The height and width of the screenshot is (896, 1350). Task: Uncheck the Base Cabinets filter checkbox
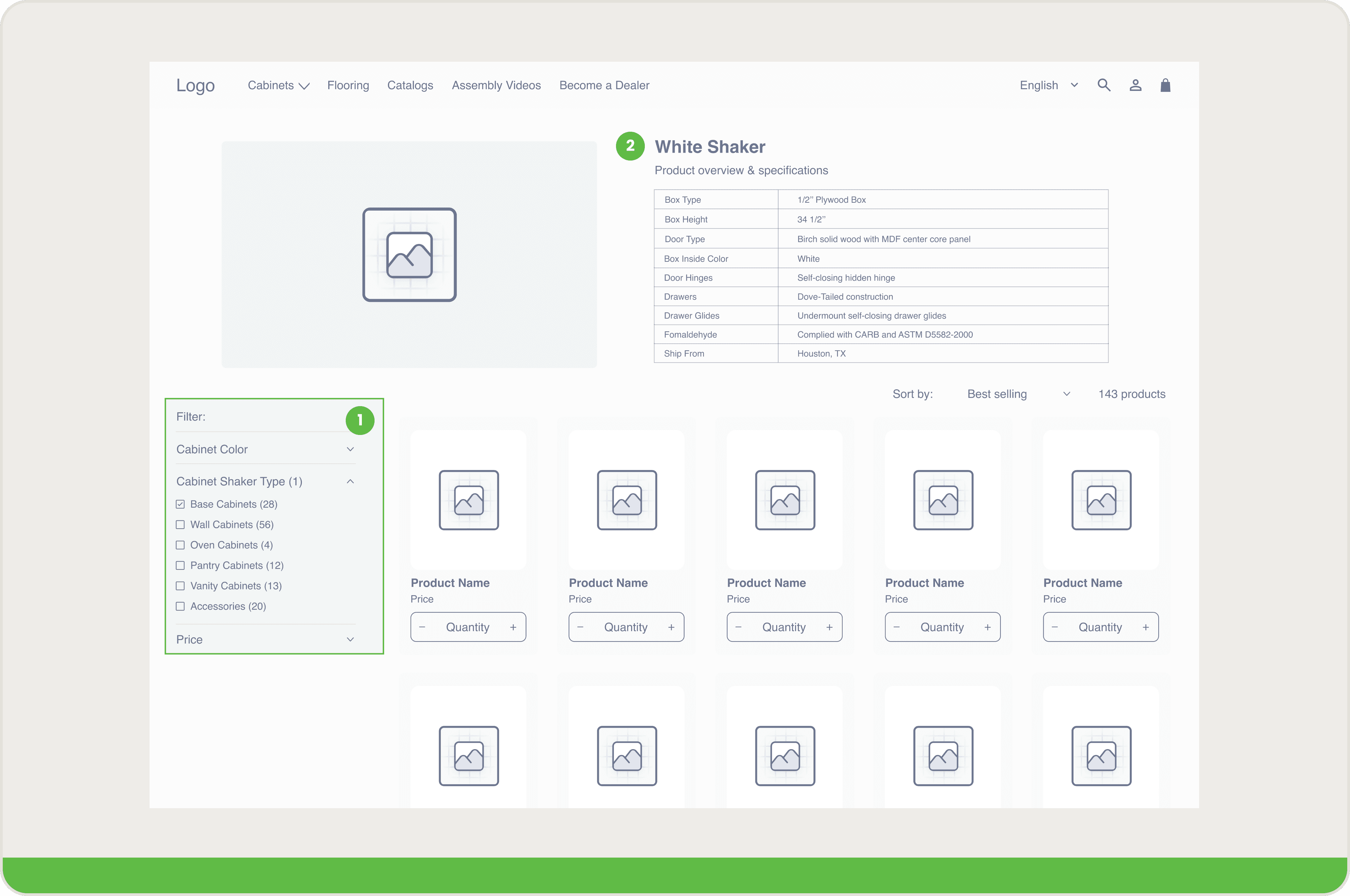click(x=180, y=504)
